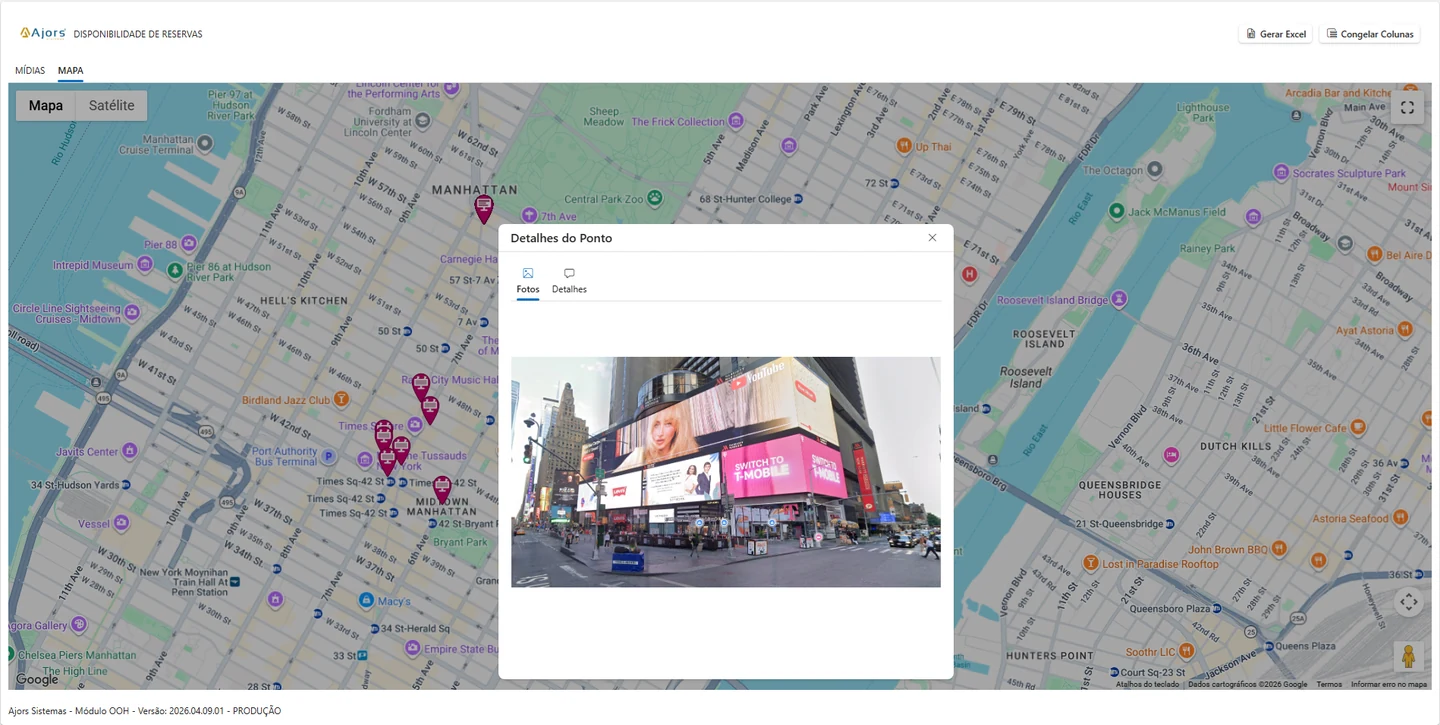Open the Times Square billboard photo
This screenshot has height=725, width=1440.
[x=726, y=472]
